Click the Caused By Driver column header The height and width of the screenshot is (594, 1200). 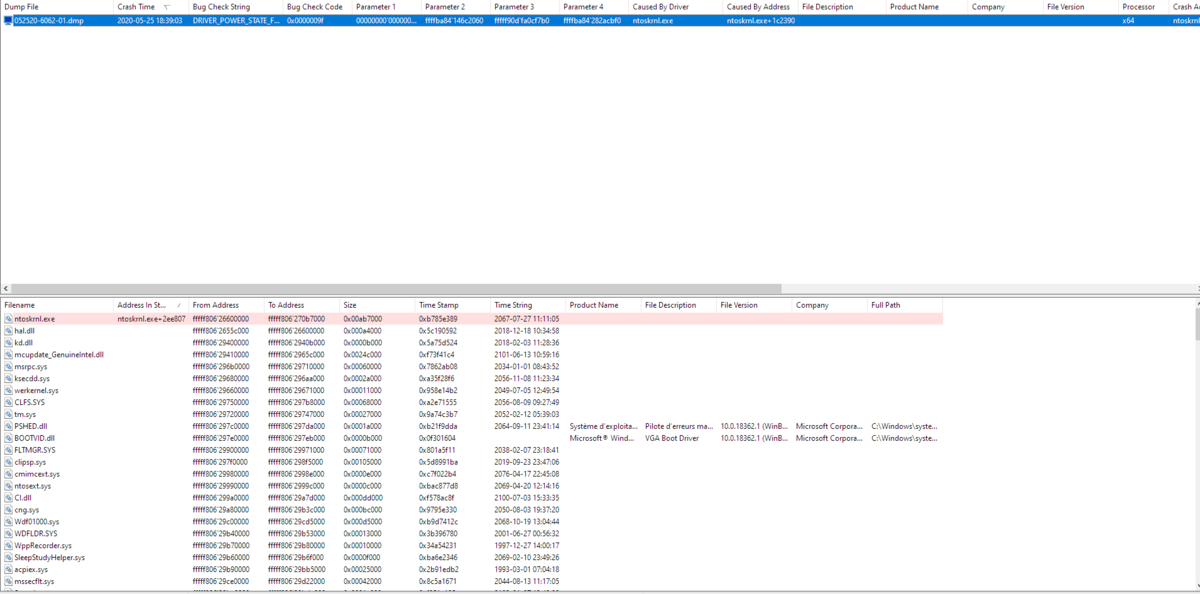coord(677,7)
